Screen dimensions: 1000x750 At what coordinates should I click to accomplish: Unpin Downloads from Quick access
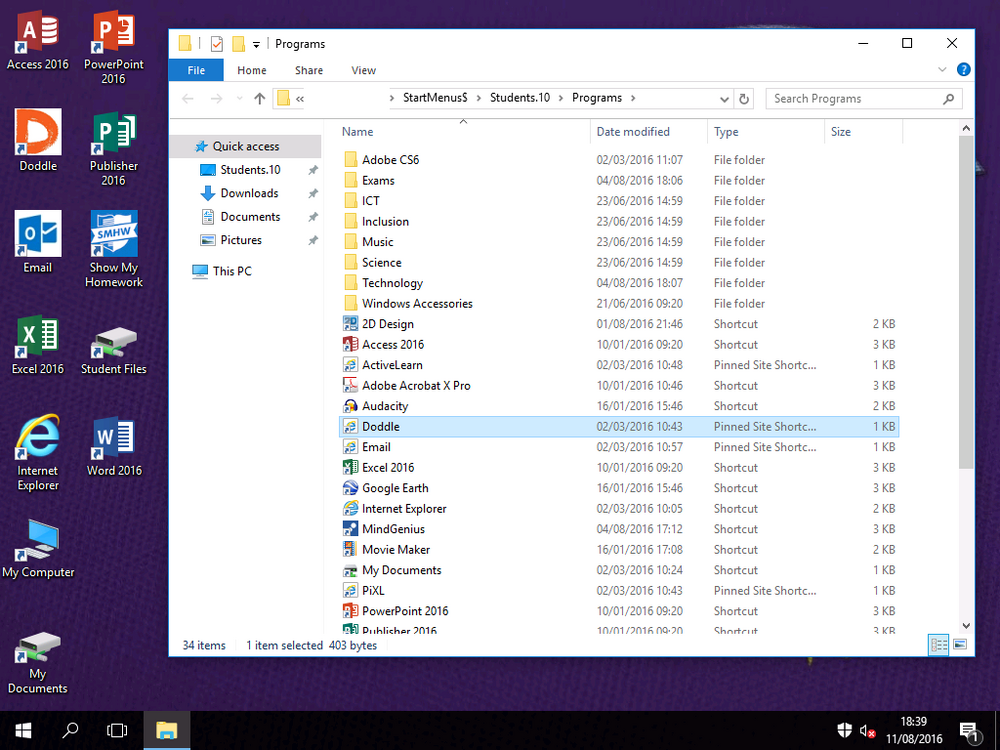pyautogui.click(x=312, y=193)
